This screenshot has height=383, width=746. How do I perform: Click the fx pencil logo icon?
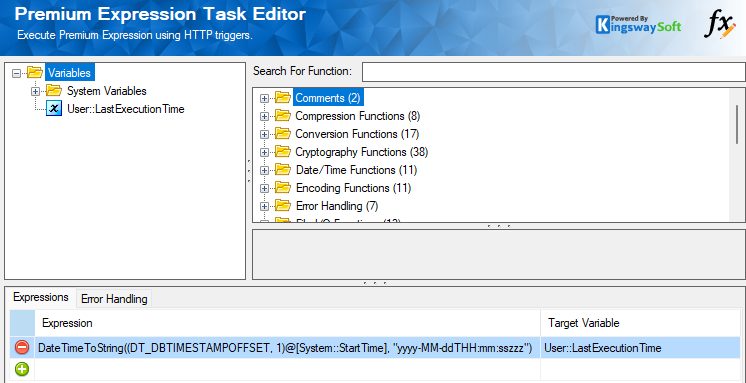[719, 25]
